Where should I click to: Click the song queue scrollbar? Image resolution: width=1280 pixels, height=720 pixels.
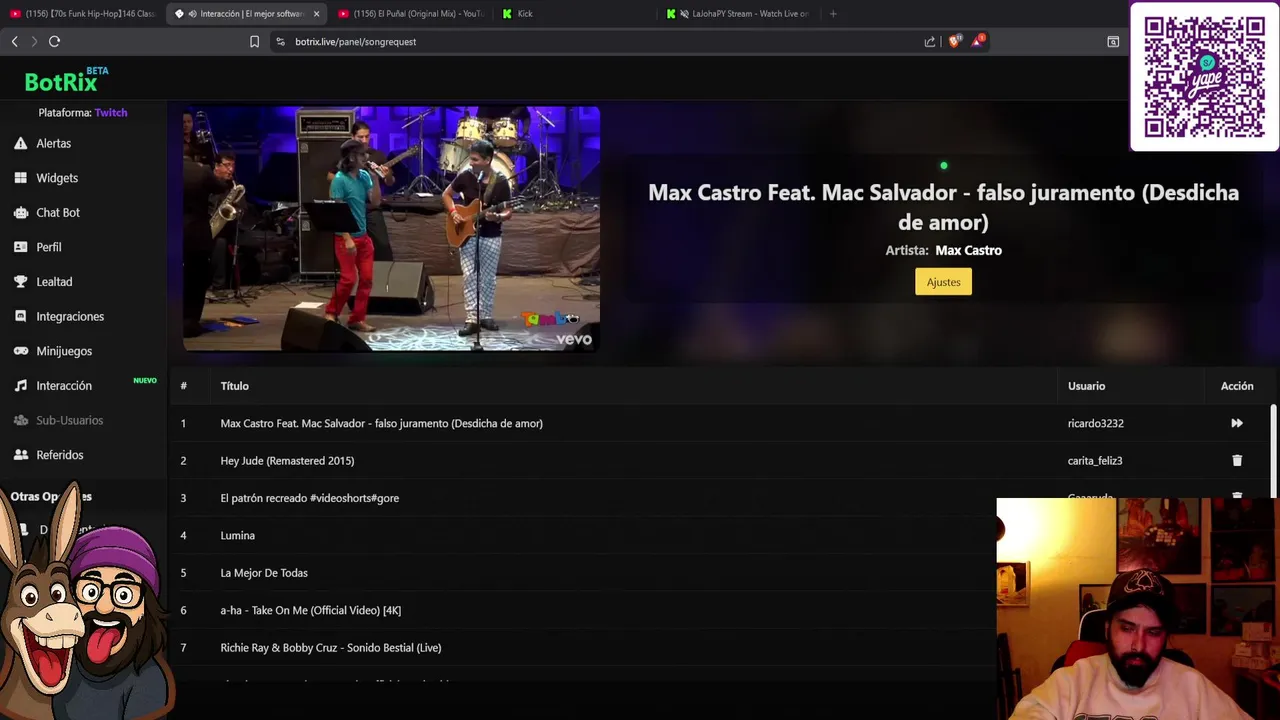(x=1273, y=450)
